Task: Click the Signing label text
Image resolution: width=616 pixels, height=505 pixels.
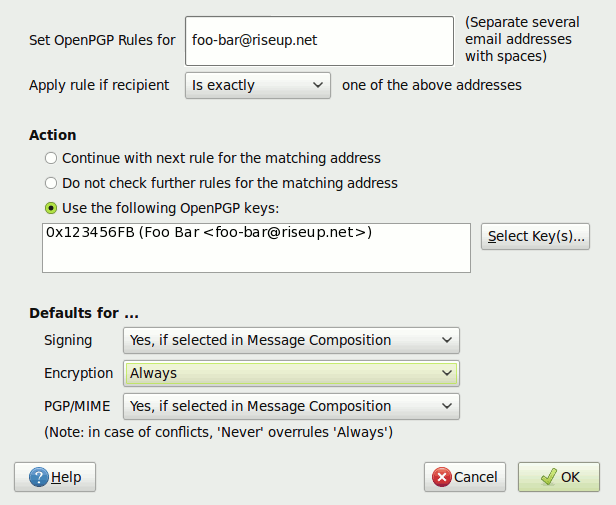Action: [x=68, y=340]
